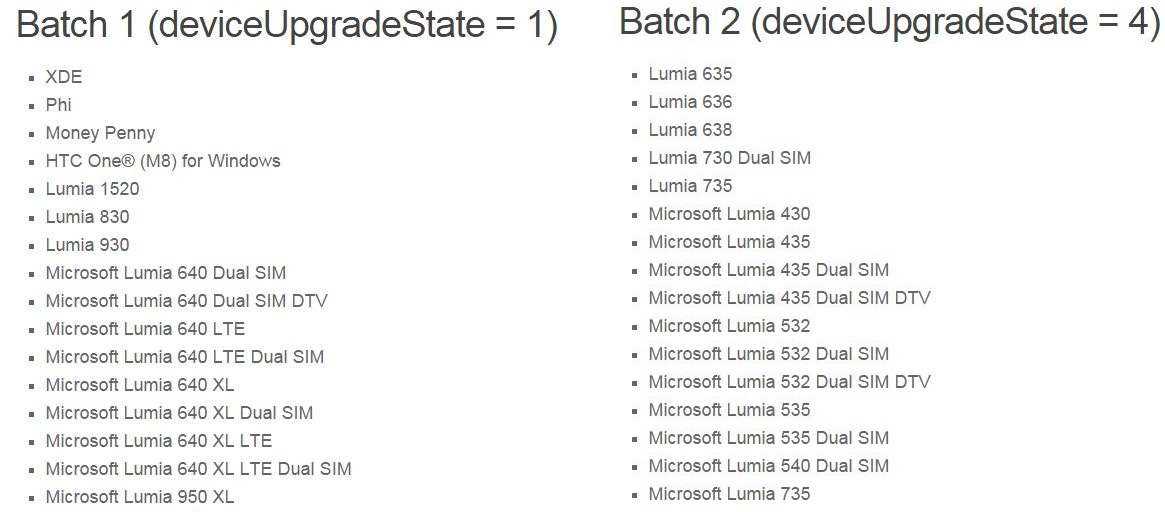Click the Microsoft Lumia 950 XL entry
This screenshot has height=512, width=1165.
tap(140, 497)
